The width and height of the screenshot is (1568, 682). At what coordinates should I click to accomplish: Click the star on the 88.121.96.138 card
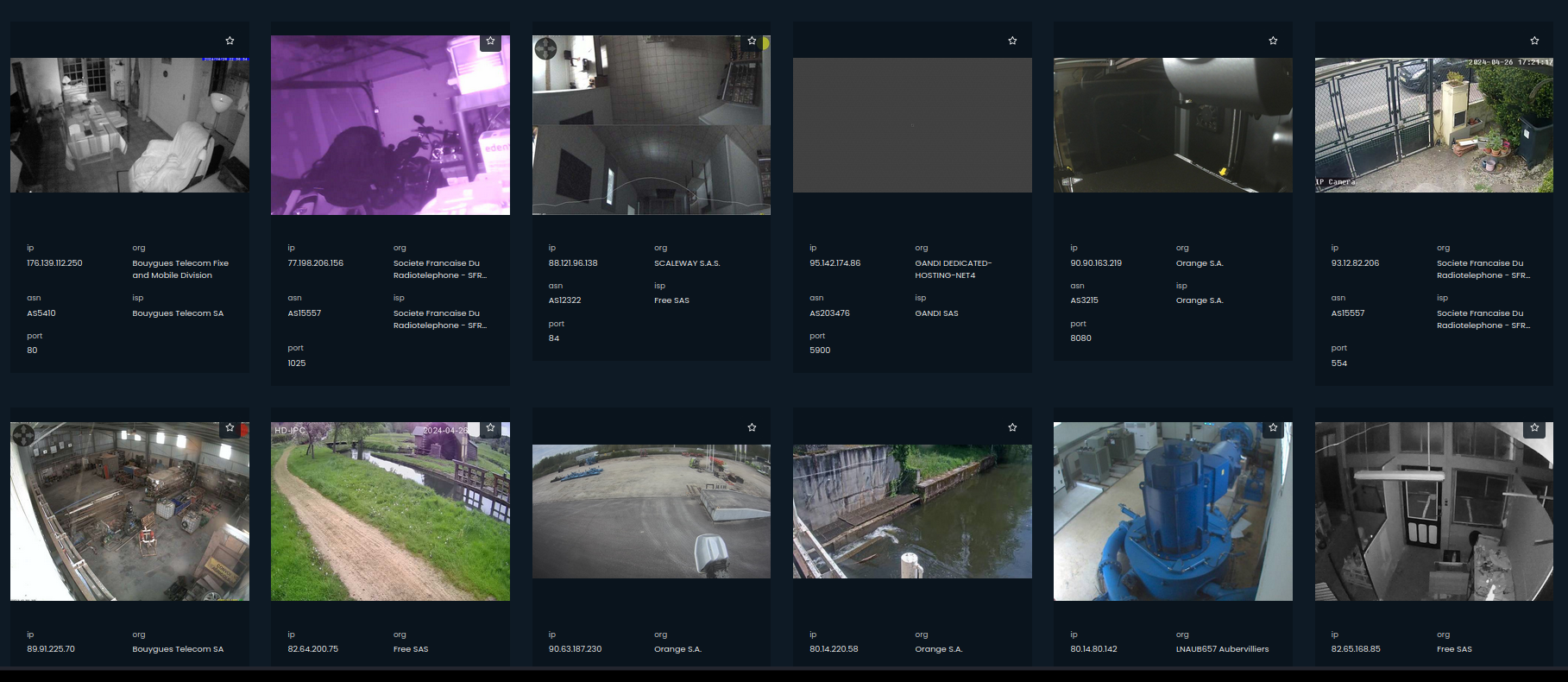tap(752, 41)
